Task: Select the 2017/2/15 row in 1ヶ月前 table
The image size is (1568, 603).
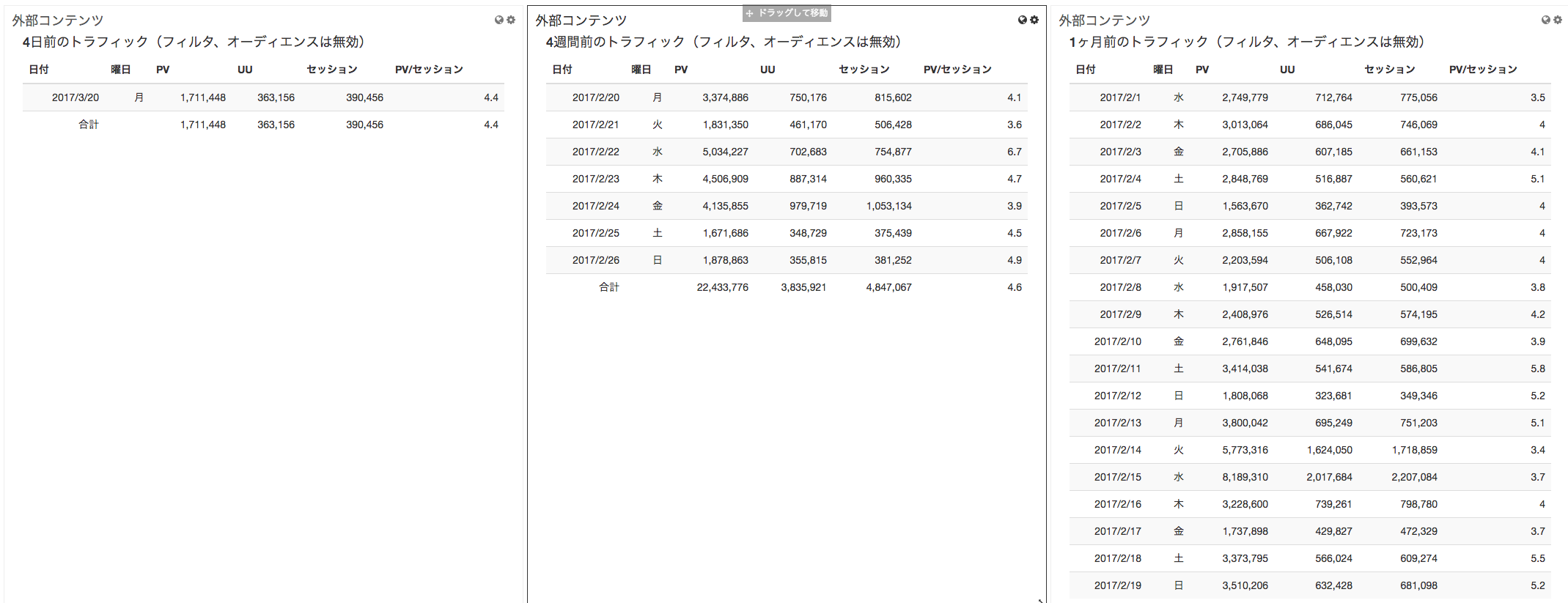Action: tap(1310, 477)
